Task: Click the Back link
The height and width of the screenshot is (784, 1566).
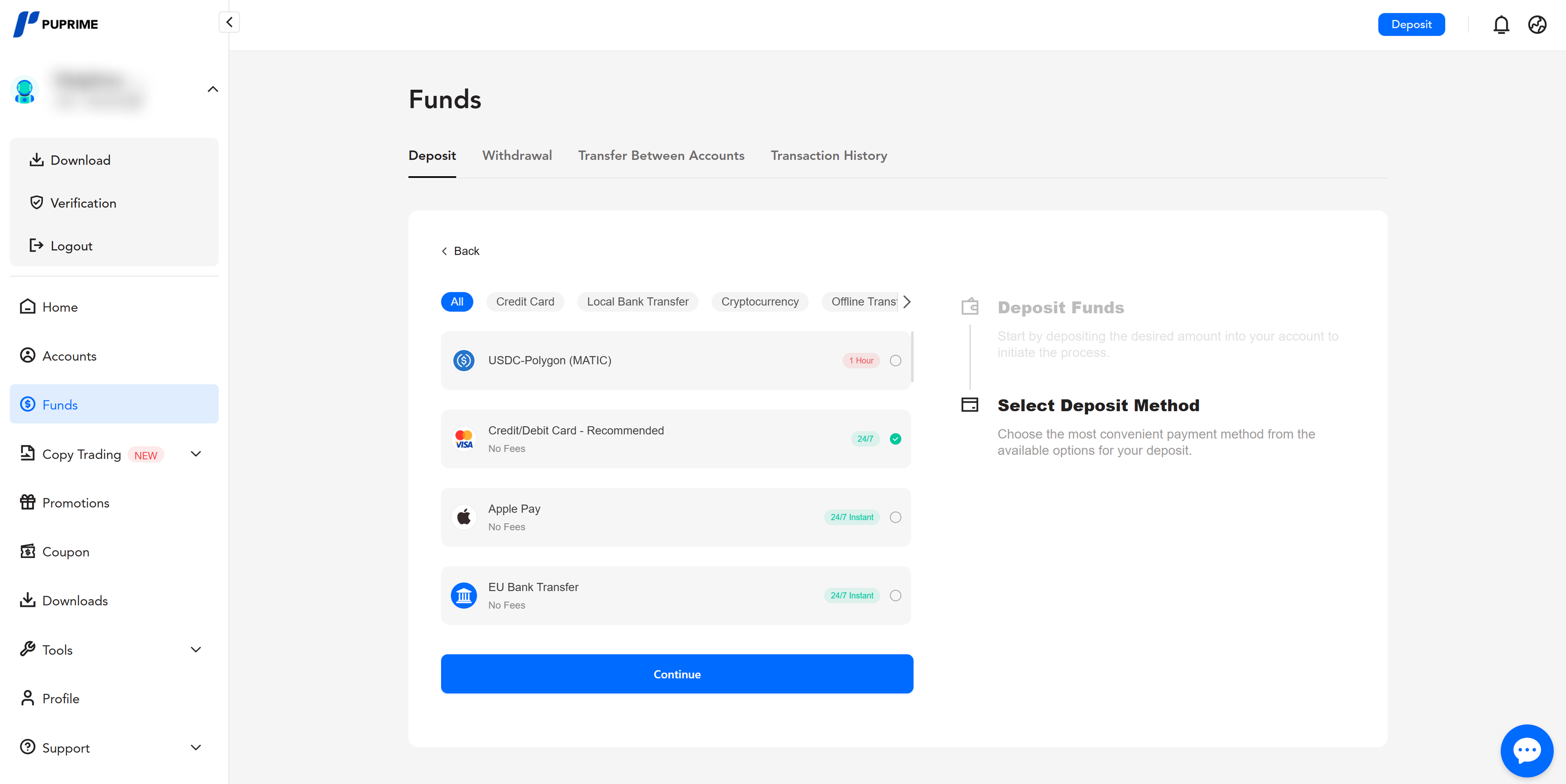Action: pos(460,250)
